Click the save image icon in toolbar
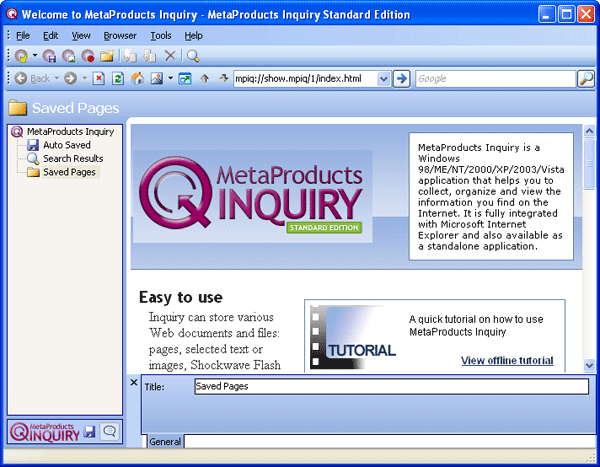This screenshot has width=600, height=467. tap(68, 56)
